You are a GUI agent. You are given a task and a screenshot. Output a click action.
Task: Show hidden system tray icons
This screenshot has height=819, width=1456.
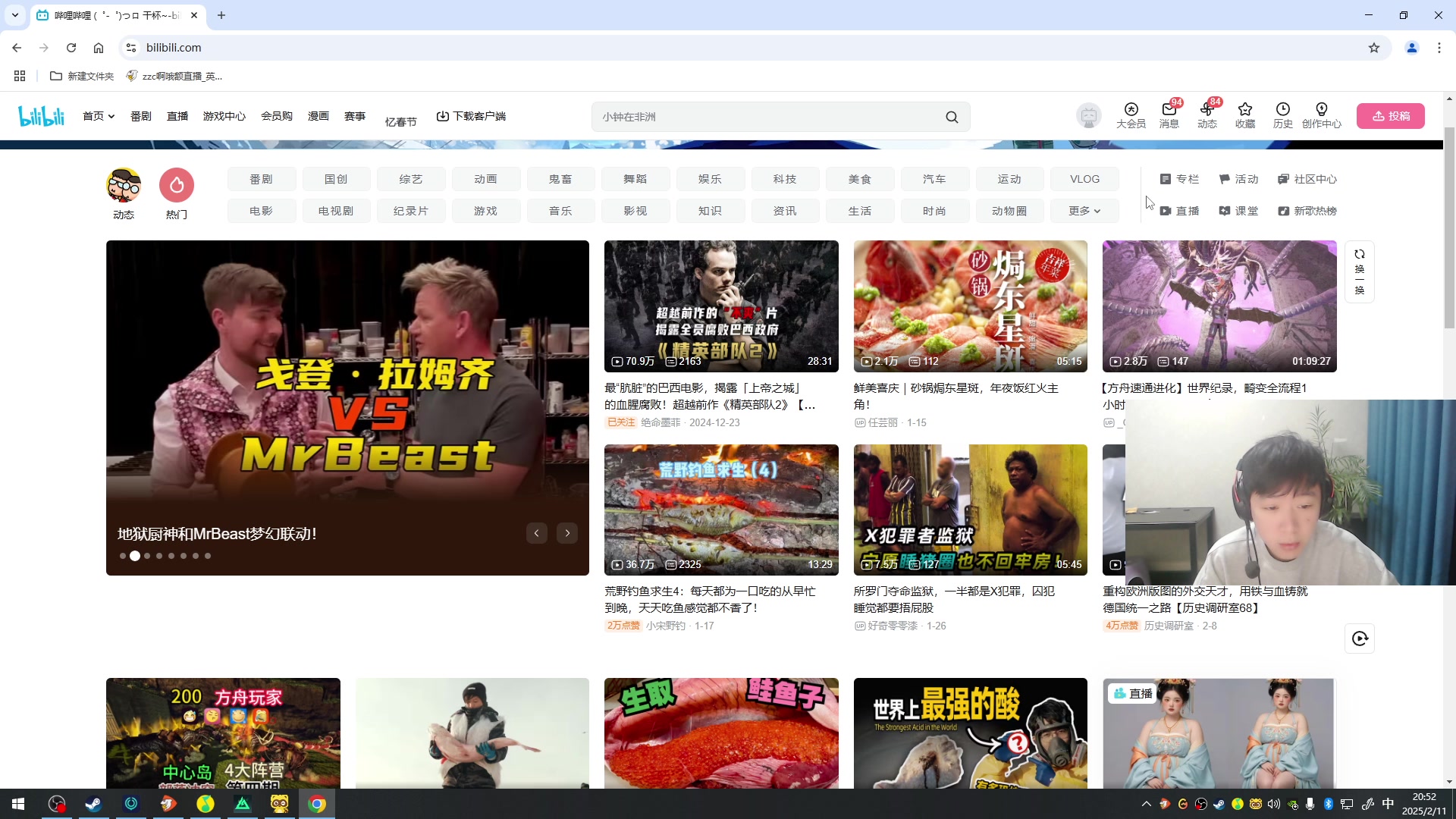(1146, 804)
